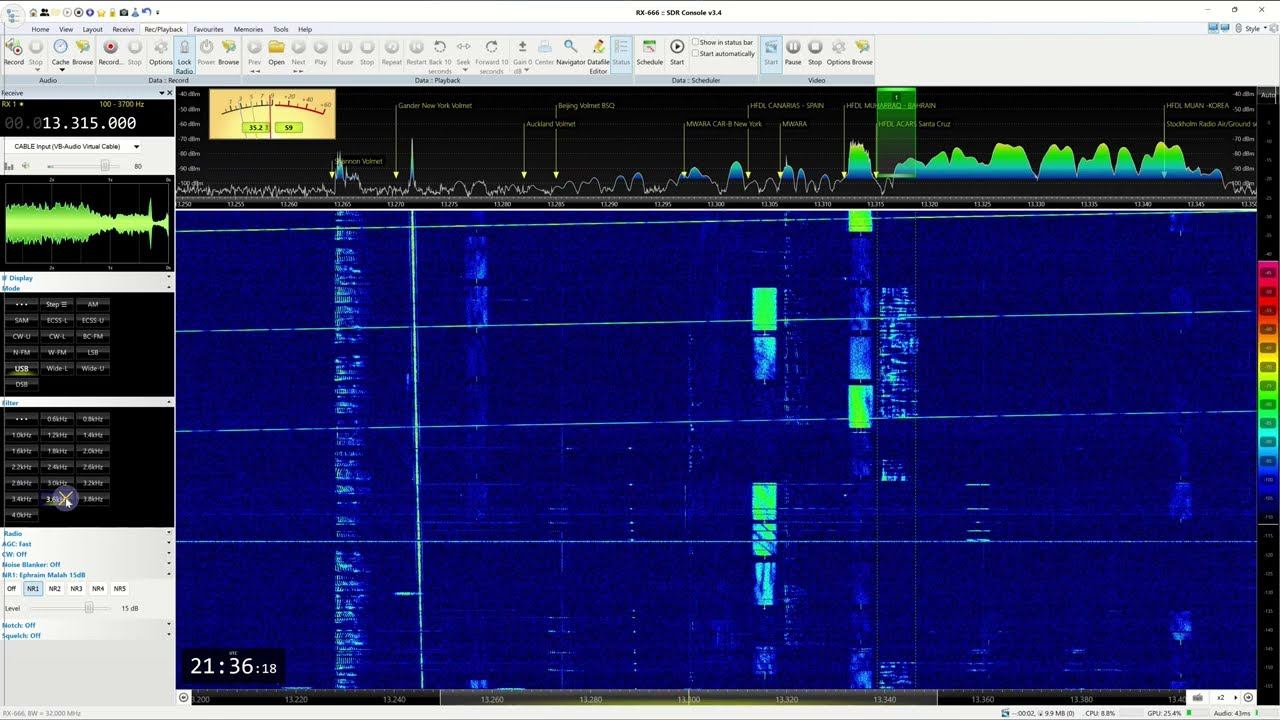Click the S-meter gauge
This screenshot has height=720, width=1280.
(272, 114)
